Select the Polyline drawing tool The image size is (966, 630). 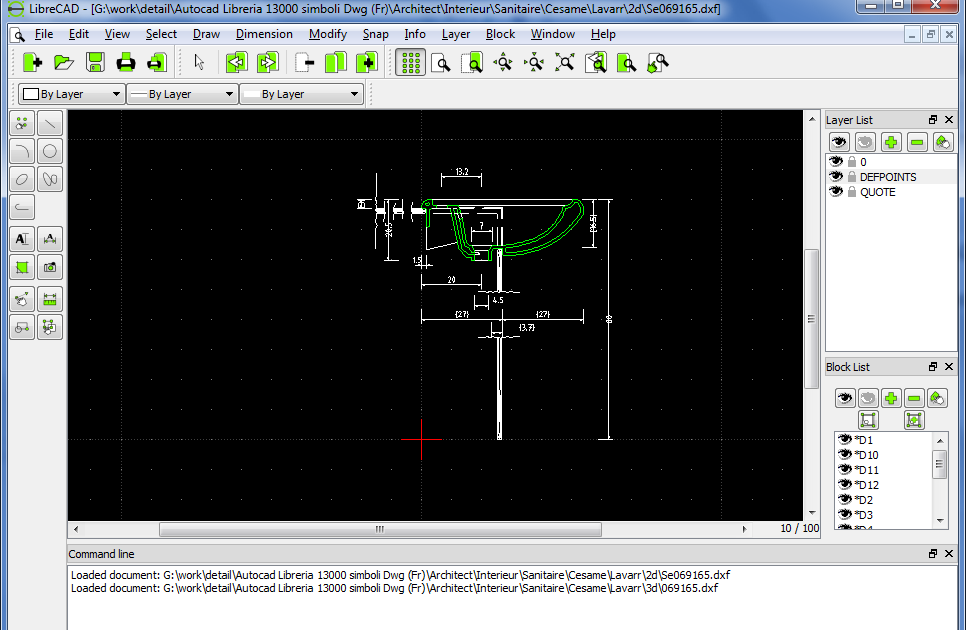[22, 208]
